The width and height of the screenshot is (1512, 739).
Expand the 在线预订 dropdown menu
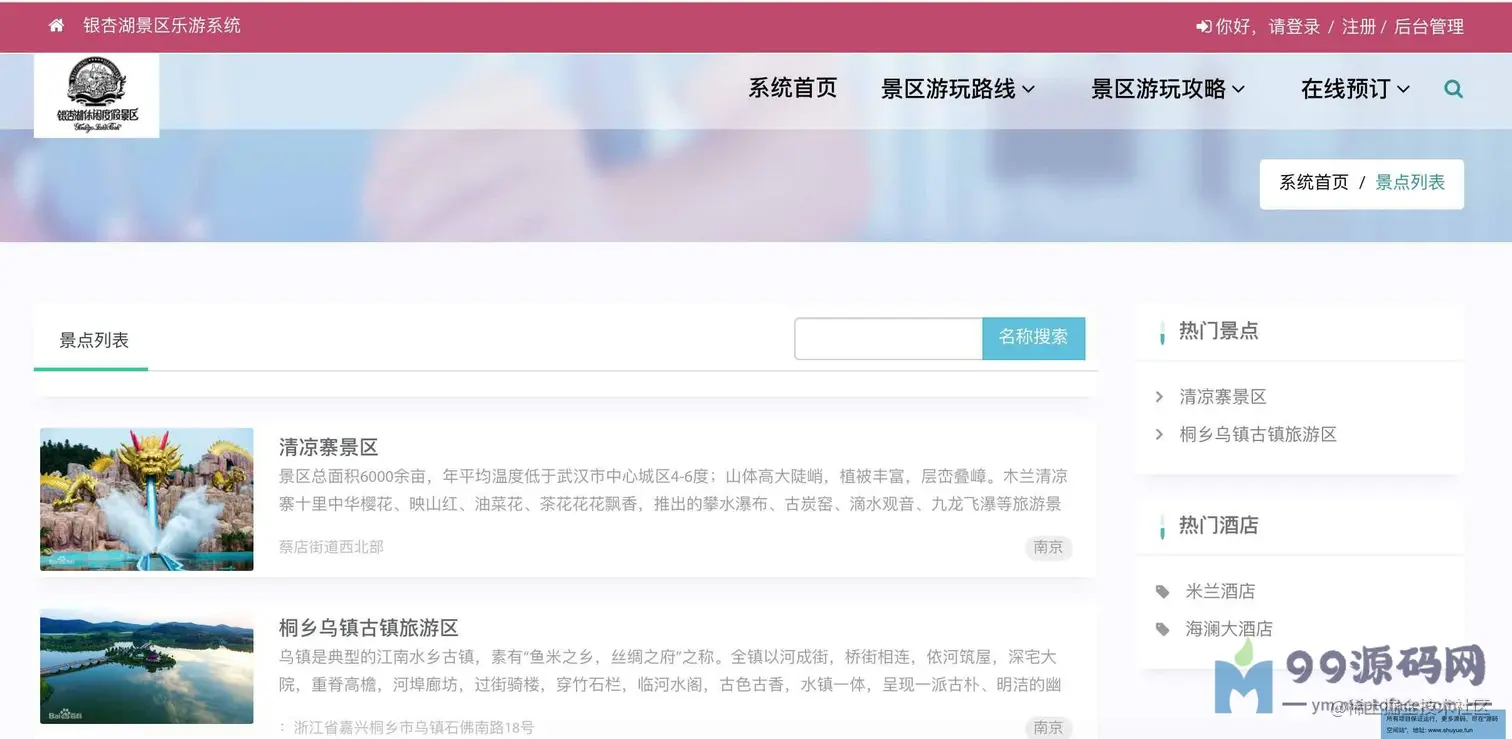(1355, 89)
